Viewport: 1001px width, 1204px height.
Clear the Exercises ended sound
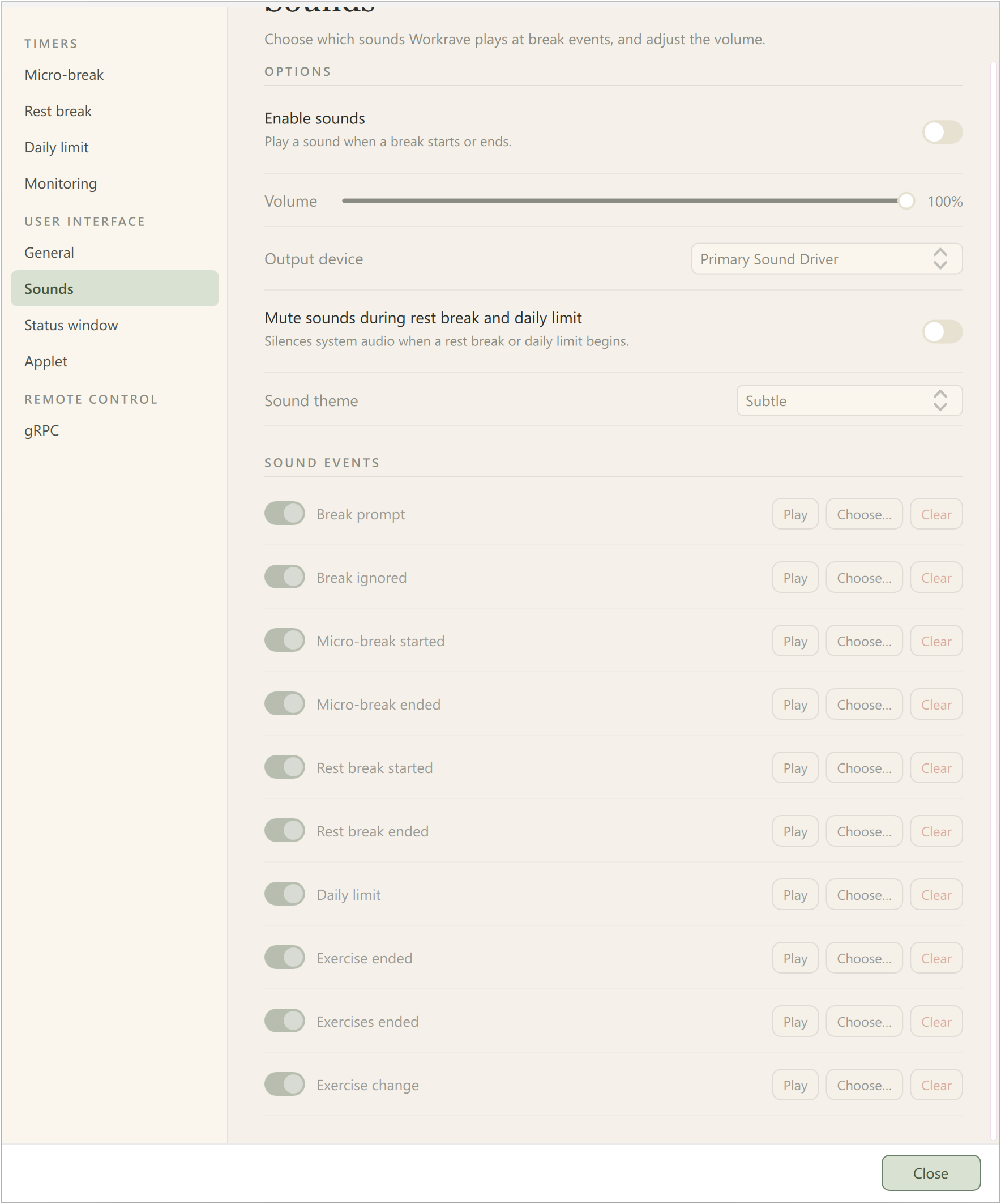point(936,1022)
